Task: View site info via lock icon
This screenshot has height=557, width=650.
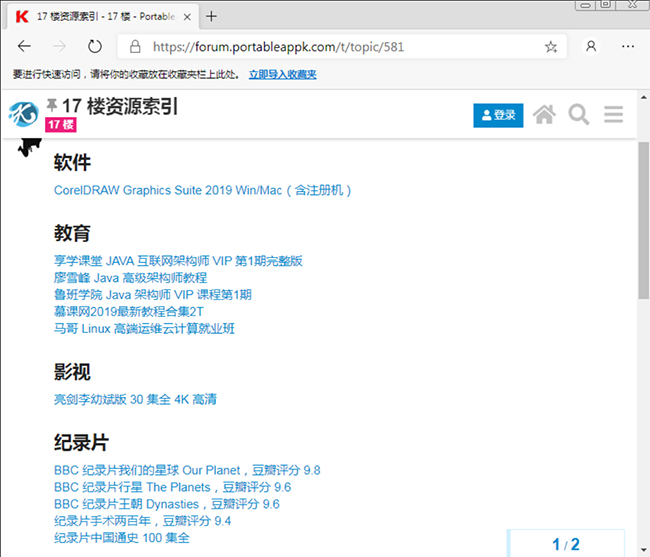Action: [135, 46]
